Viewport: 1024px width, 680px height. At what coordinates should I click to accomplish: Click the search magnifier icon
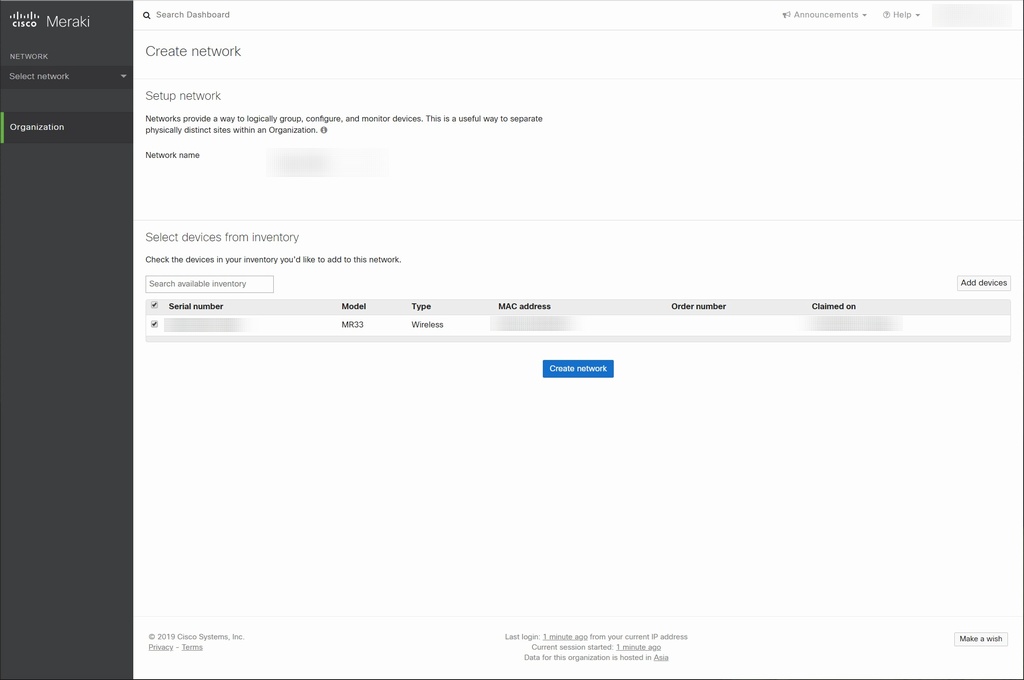(147, 15)
